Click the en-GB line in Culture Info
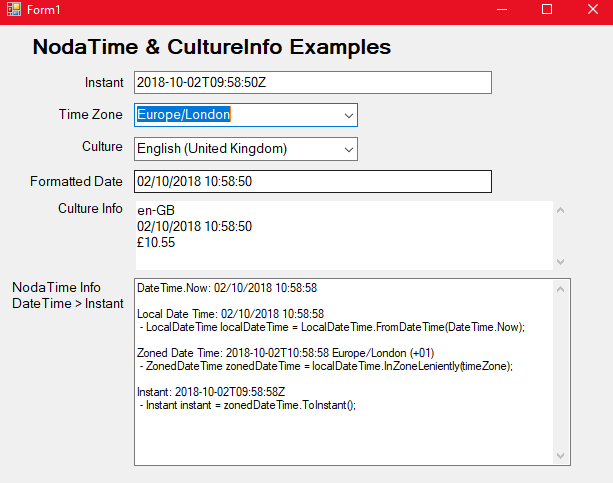This screenshot has width=613, height=483. tap(156, 210)
